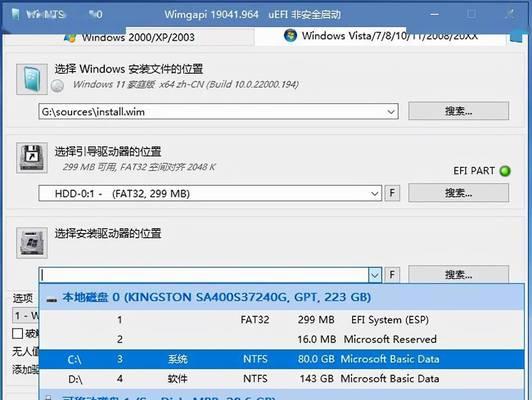This screenshot has height=400, width=532.
Task: Click the Windows logo icon at top right
Action: [x=516, y=36]
